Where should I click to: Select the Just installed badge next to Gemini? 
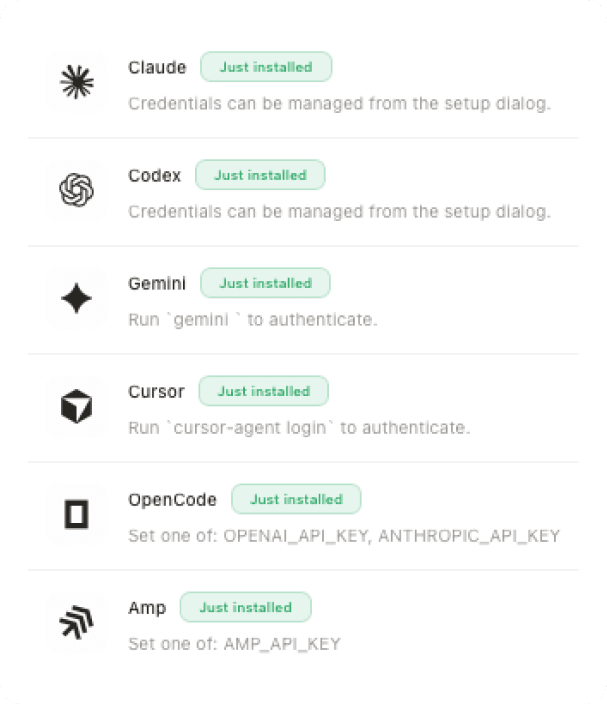[x=265, y=283]
